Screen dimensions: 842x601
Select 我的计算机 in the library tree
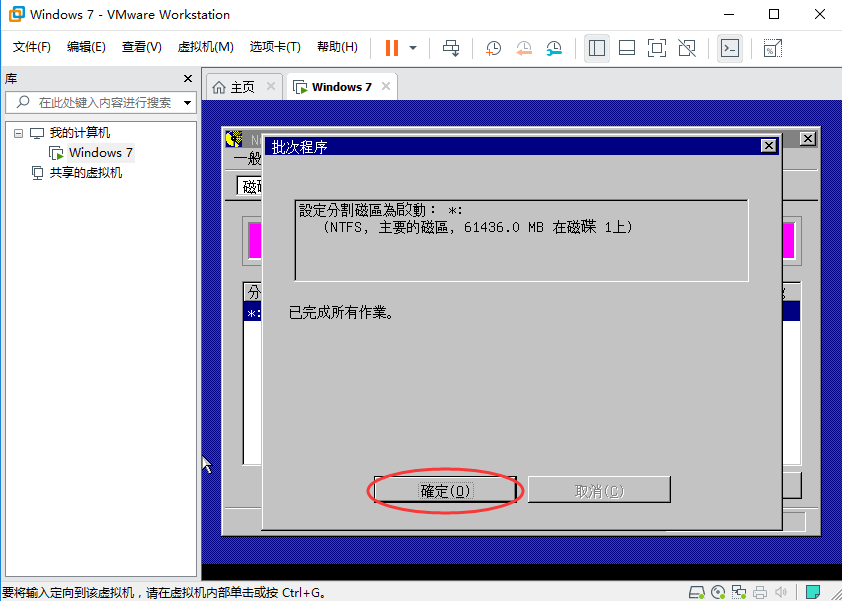click(x=79, y=133)
